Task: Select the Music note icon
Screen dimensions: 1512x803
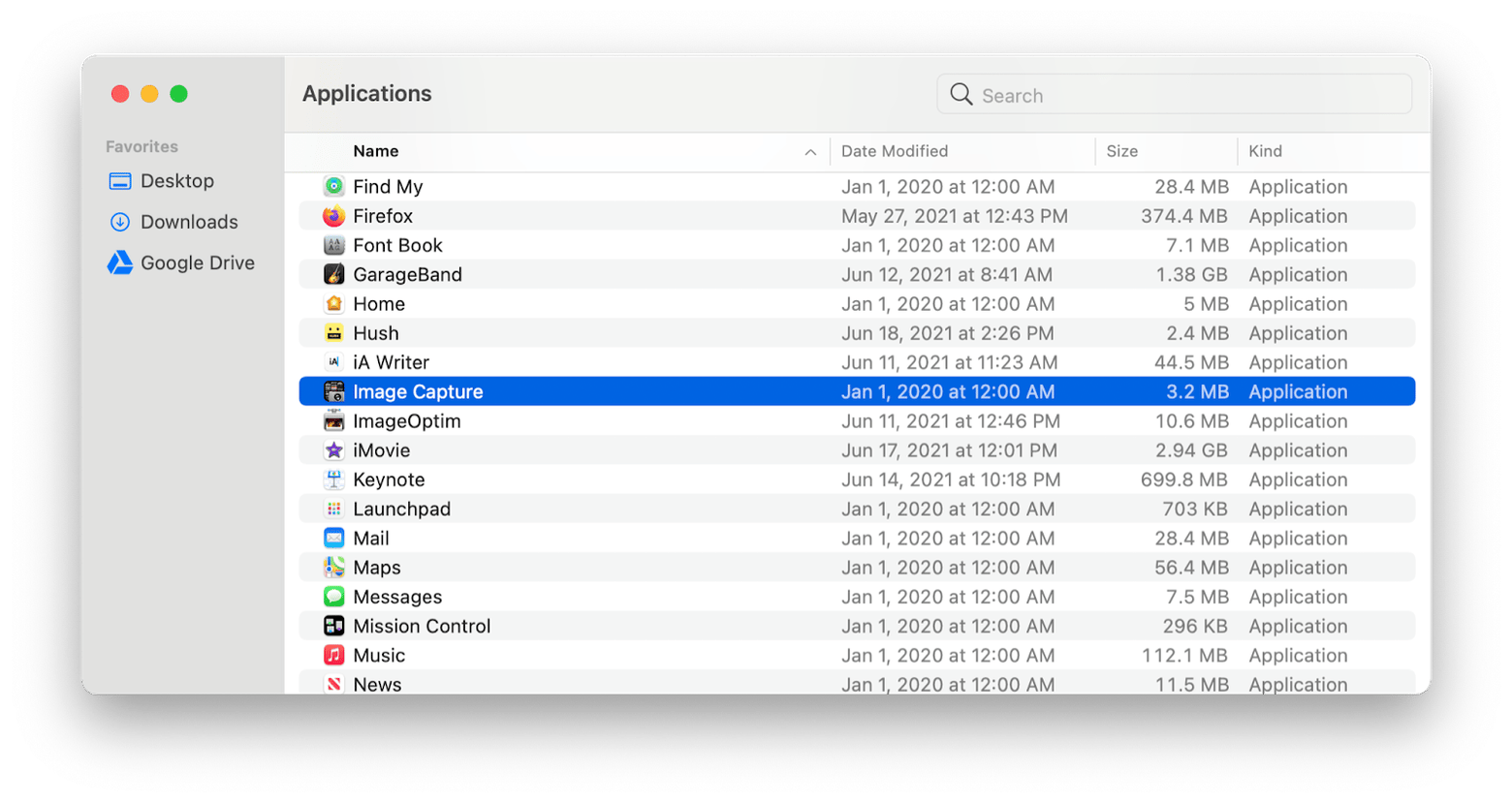Action: 333,655
